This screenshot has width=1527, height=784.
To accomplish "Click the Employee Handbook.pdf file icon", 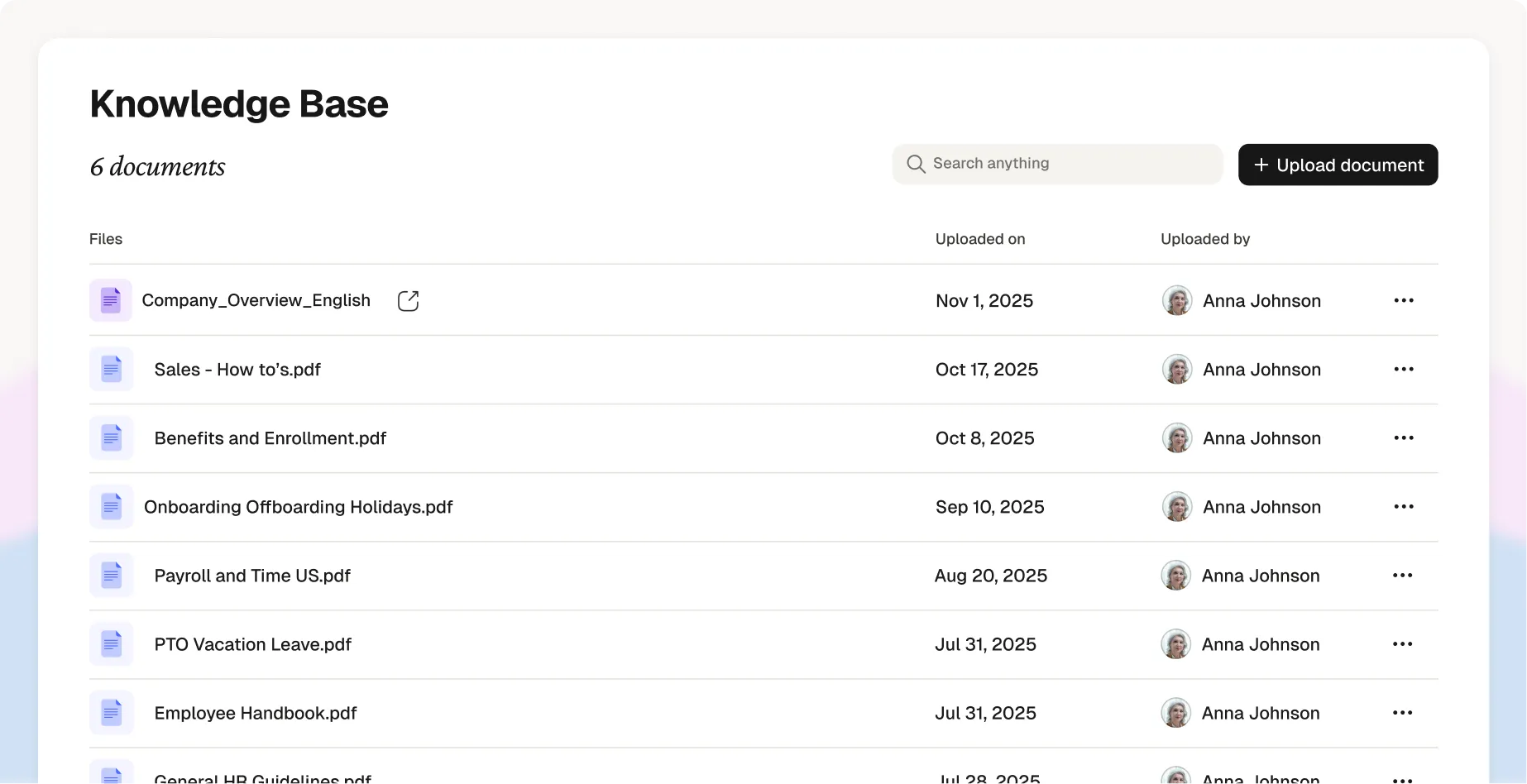I will (111, 712).
